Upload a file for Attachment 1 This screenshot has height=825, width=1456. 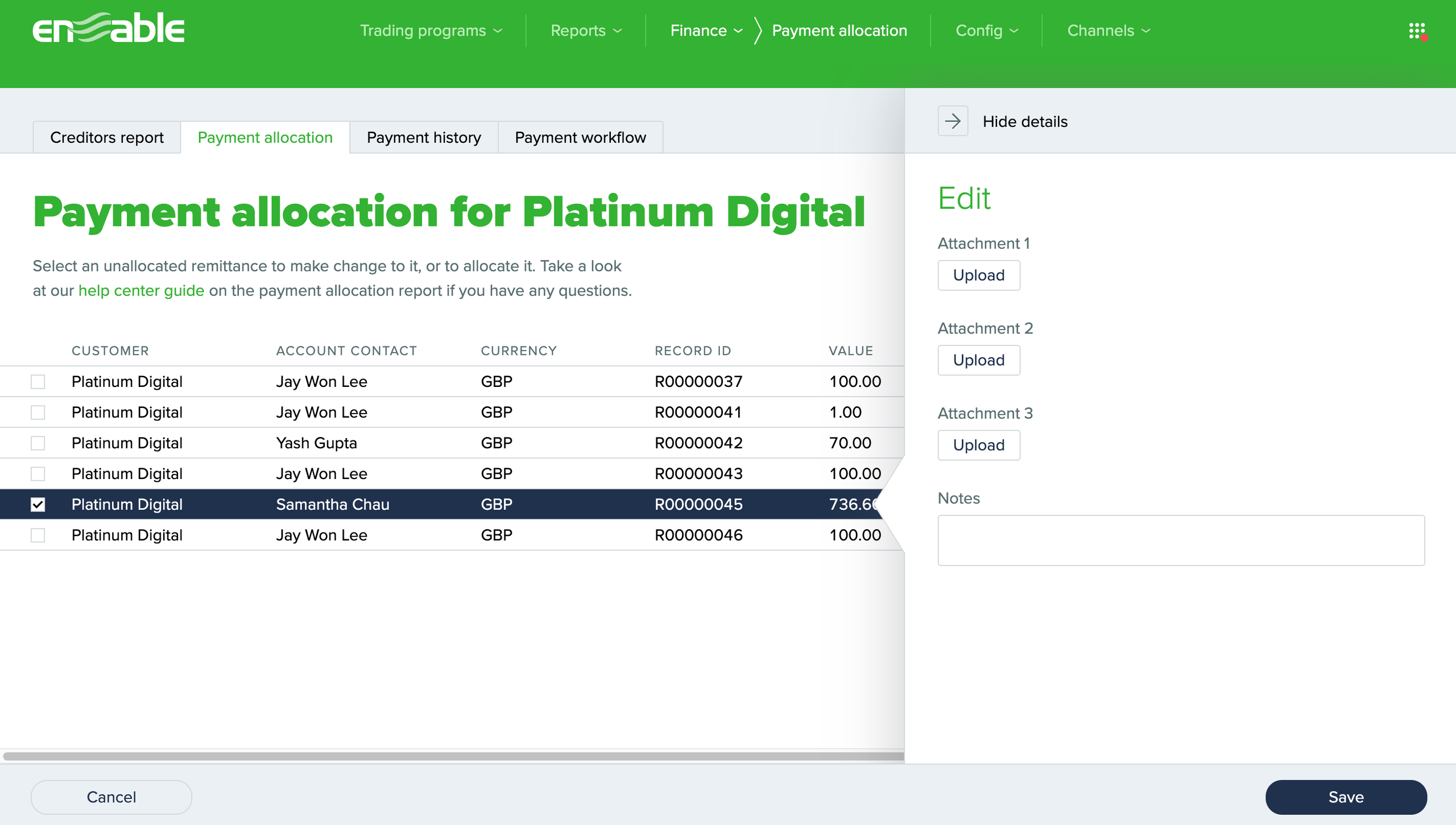point(979,275)
